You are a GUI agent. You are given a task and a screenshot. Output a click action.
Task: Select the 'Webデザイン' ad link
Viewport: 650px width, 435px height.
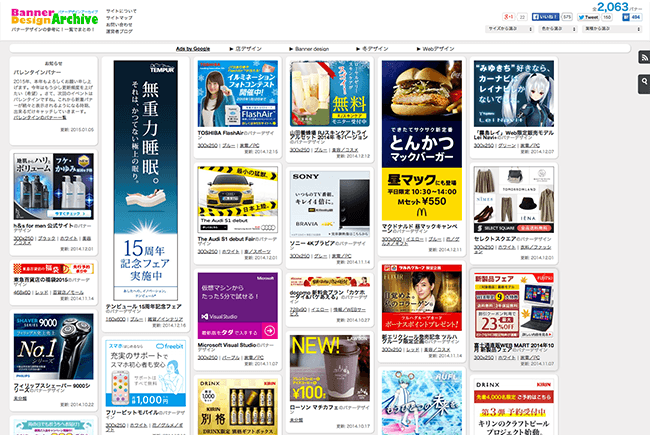pyautogui.click(x=438, y=48)
